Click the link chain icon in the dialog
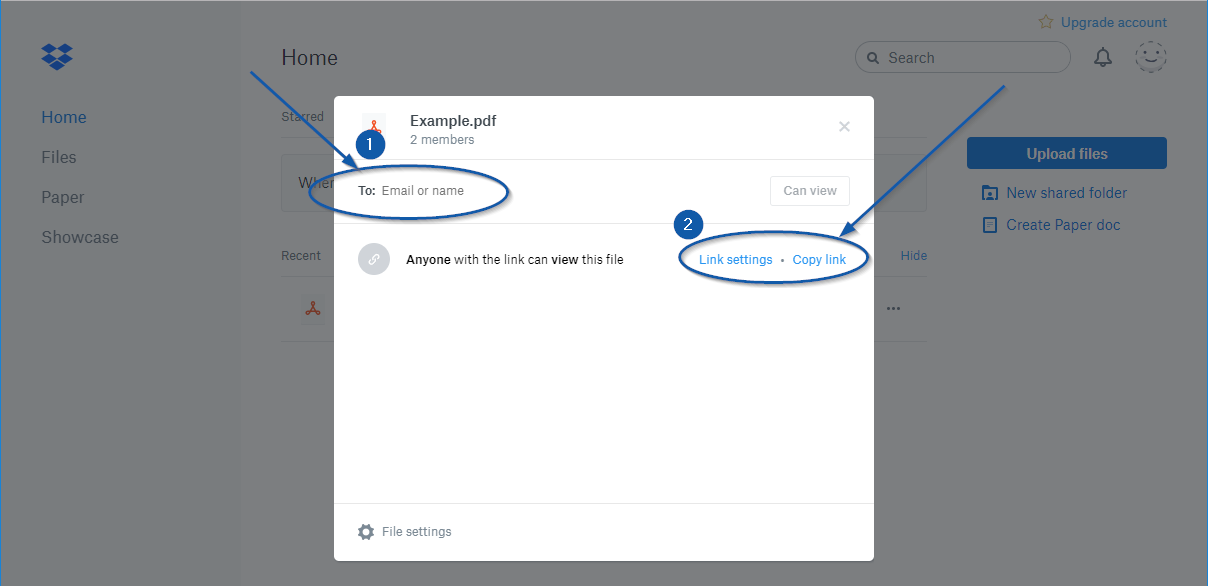The image size is (1208, 586). tap(374, 258)
